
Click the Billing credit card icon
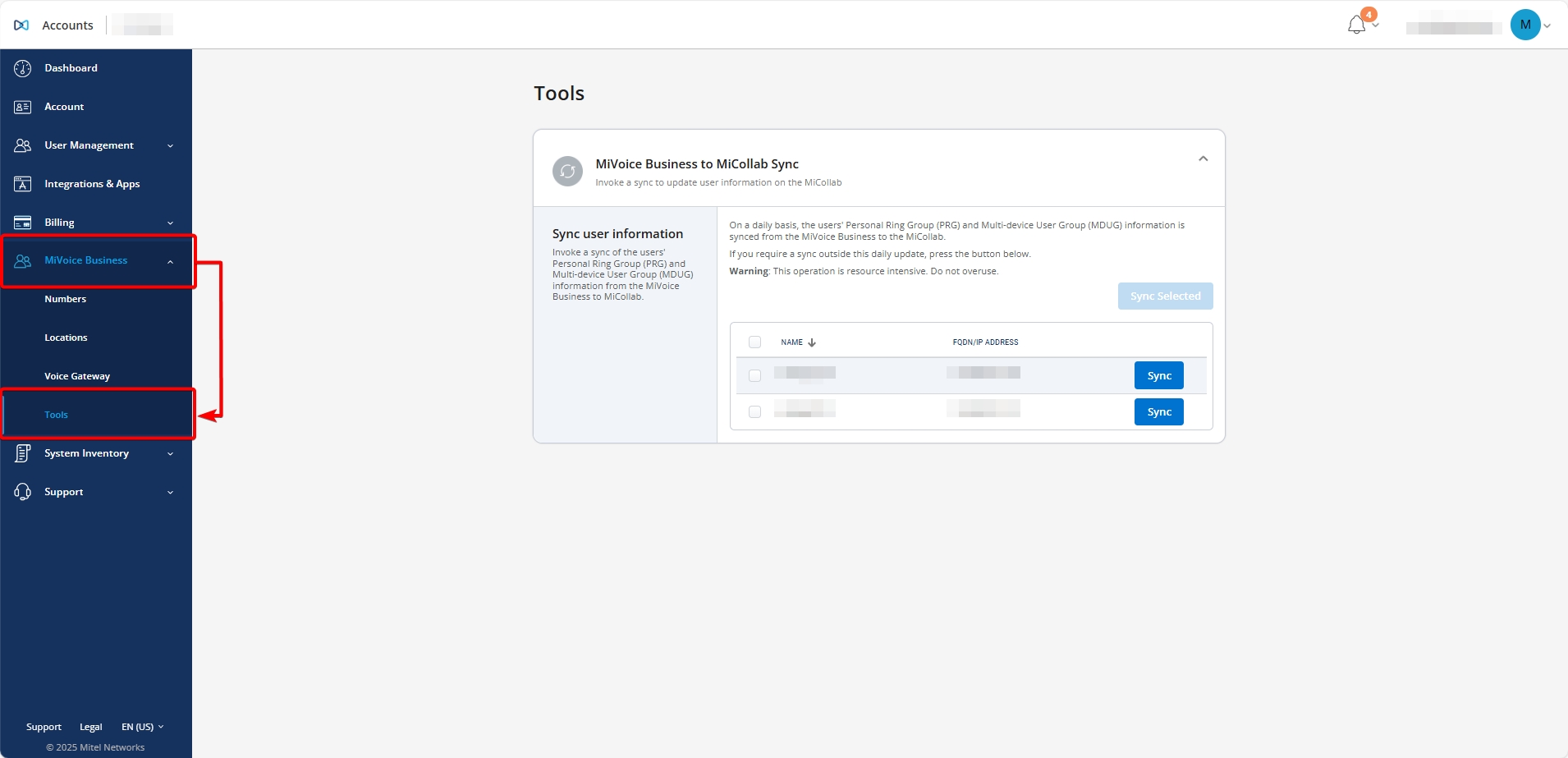tap(23, 223)
